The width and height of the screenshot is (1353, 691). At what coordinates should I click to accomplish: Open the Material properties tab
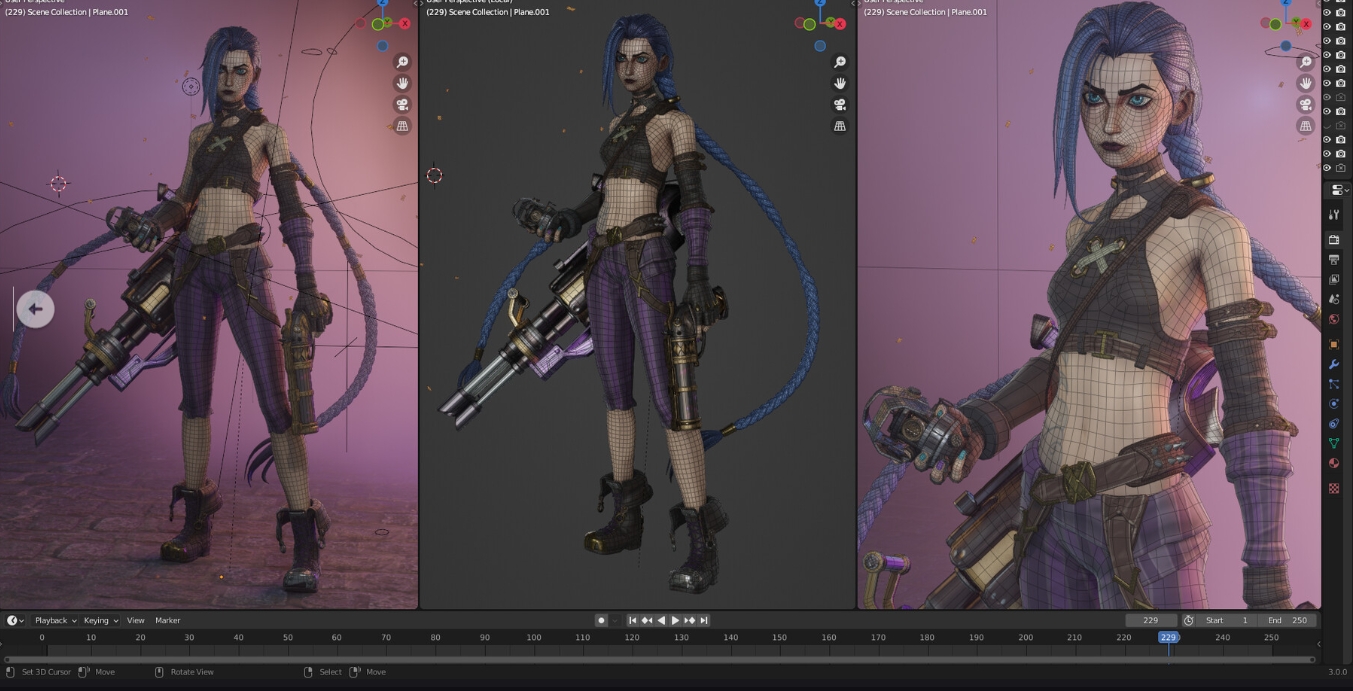[1334, 463]
